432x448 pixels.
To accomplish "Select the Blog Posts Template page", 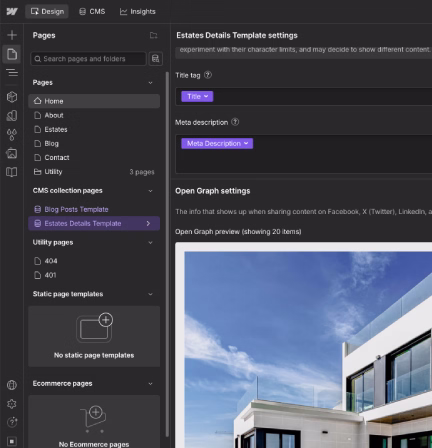I will 94,209.
